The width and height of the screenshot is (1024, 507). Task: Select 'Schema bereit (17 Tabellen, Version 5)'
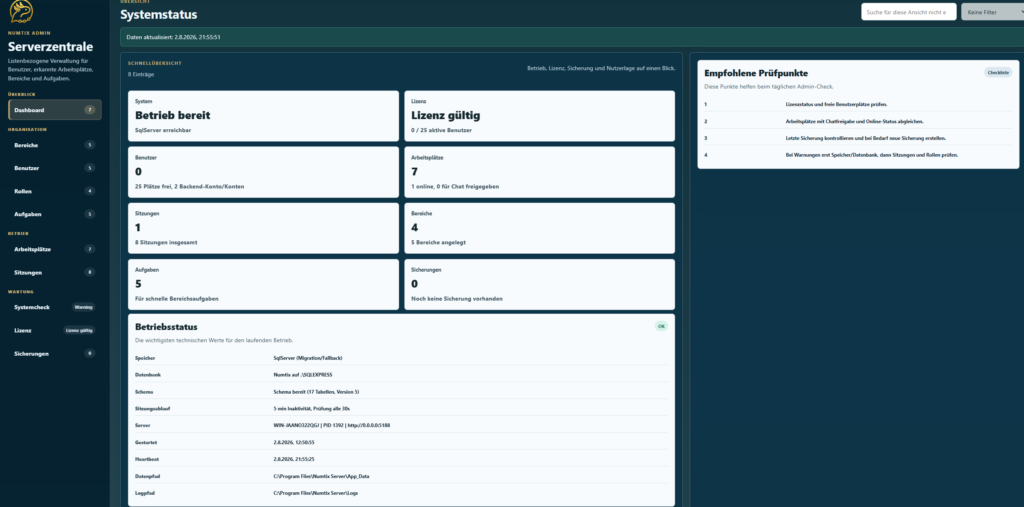click(316, 392)
